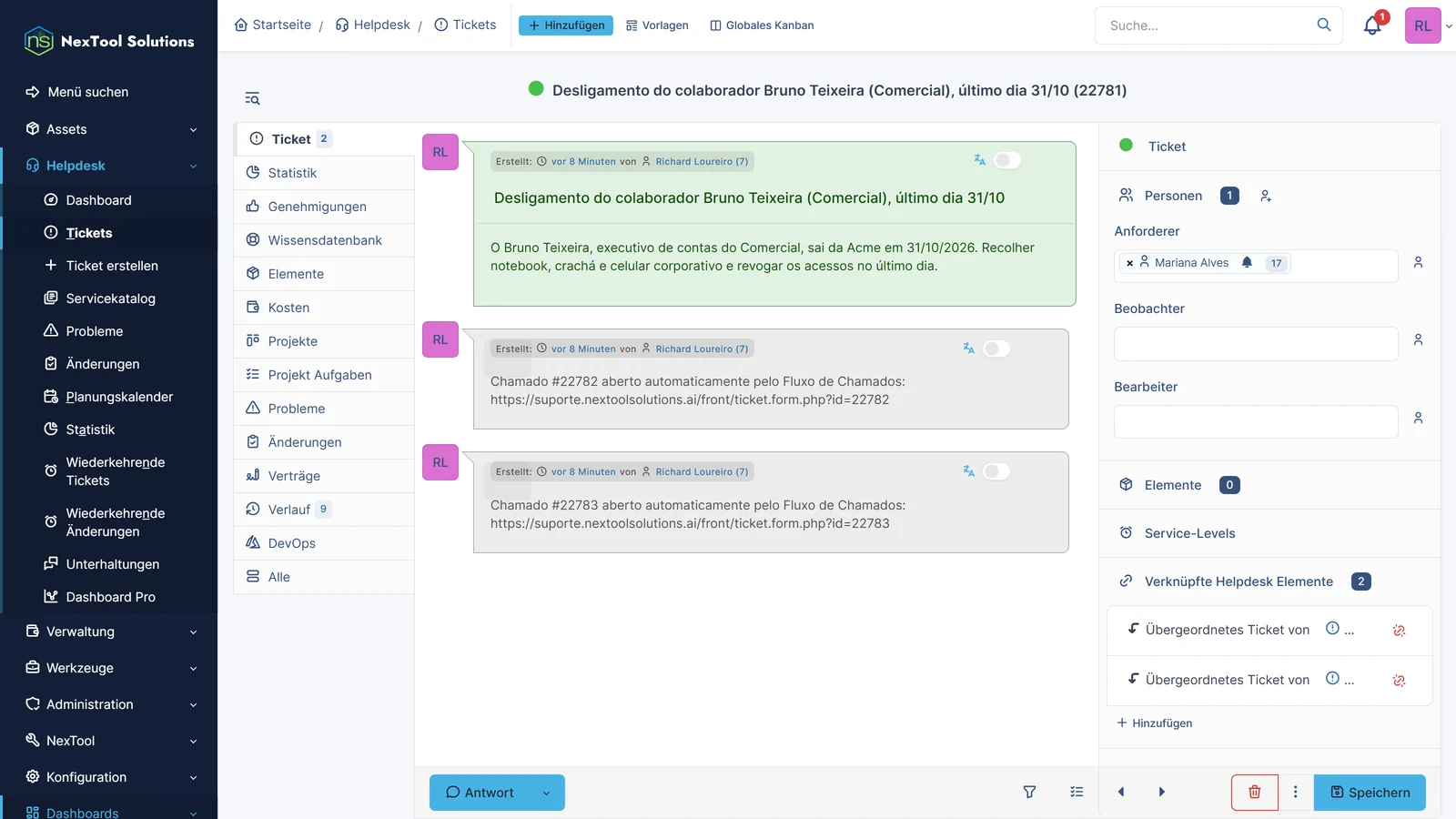Click the Antwort reply button
The width and height of the screenshot is (1456, 819).
pyautogui.click(x=480, y=793)
